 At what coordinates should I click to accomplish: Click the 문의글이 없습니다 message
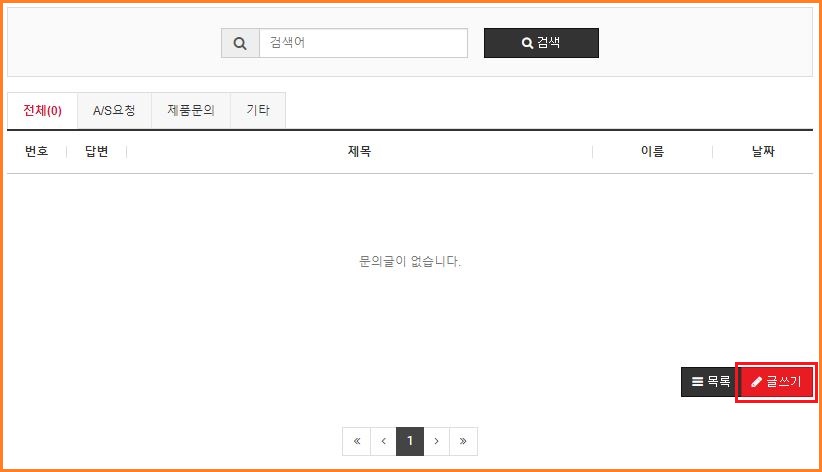click(x=410, y=261)
